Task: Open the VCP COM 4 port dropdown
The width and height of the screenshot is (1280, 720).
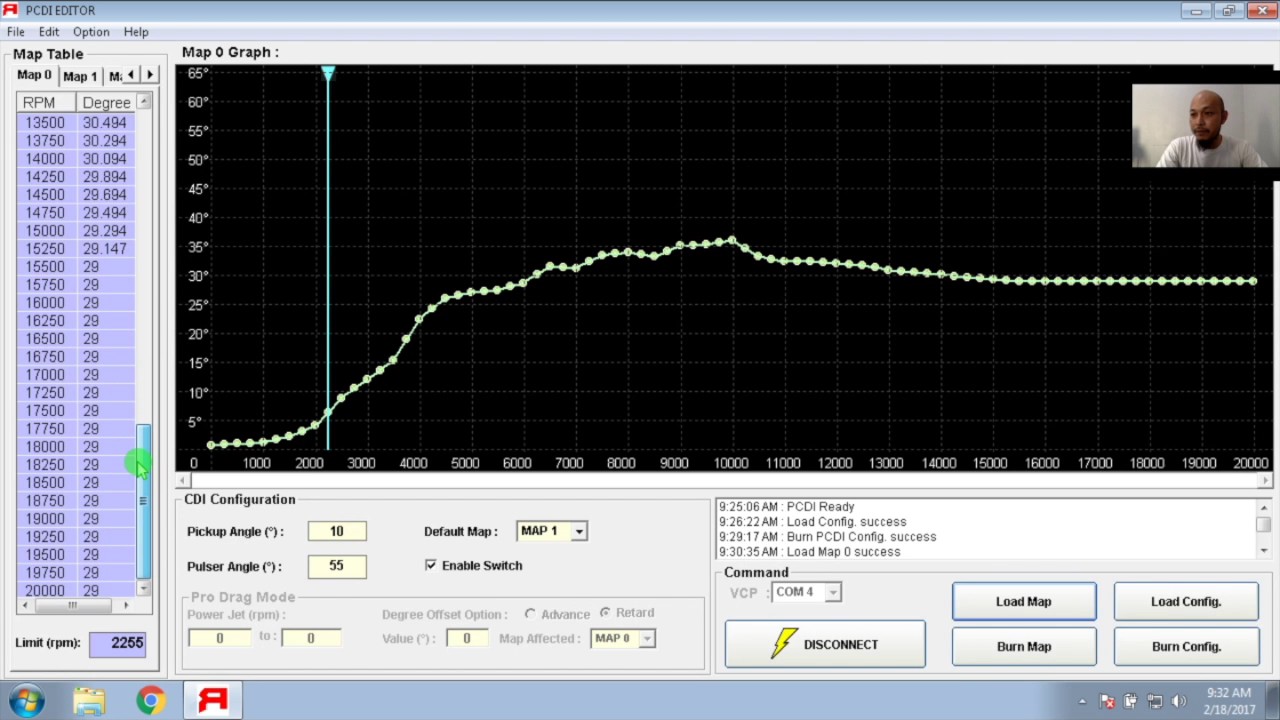Action: point(832,592)
